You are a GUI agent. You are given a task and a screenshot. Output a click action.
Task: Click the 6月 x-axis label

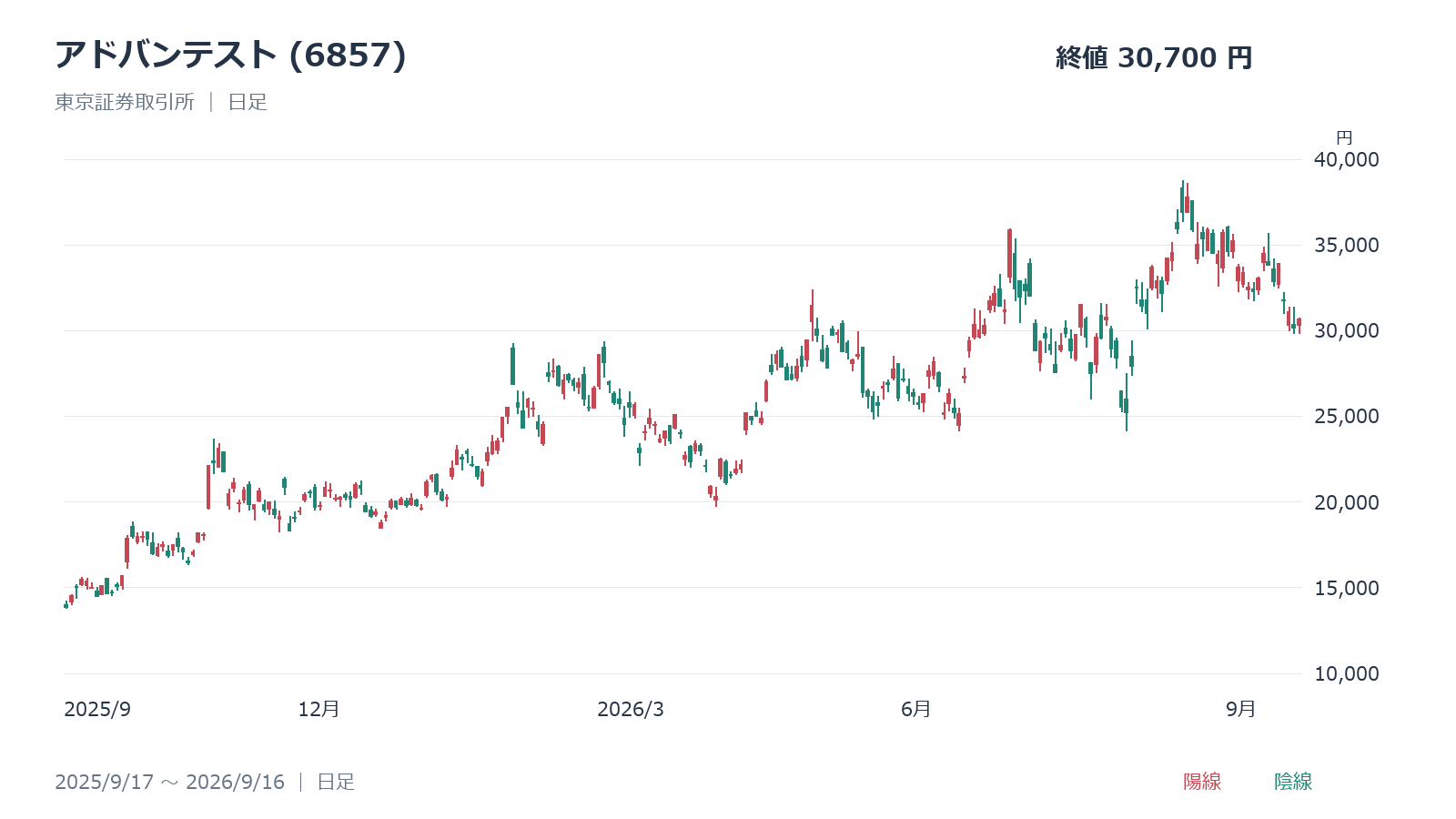pos(915,709)
